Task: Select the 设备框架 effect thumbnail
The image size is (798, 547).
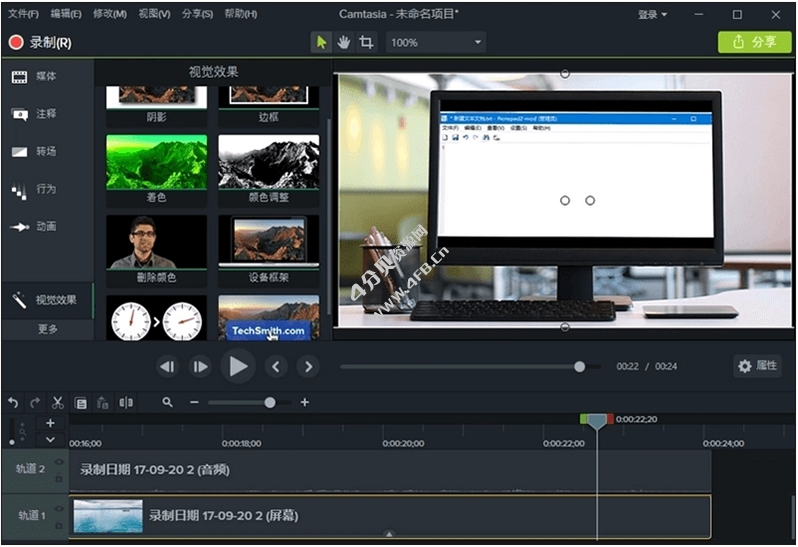Action: pos(268,243)
